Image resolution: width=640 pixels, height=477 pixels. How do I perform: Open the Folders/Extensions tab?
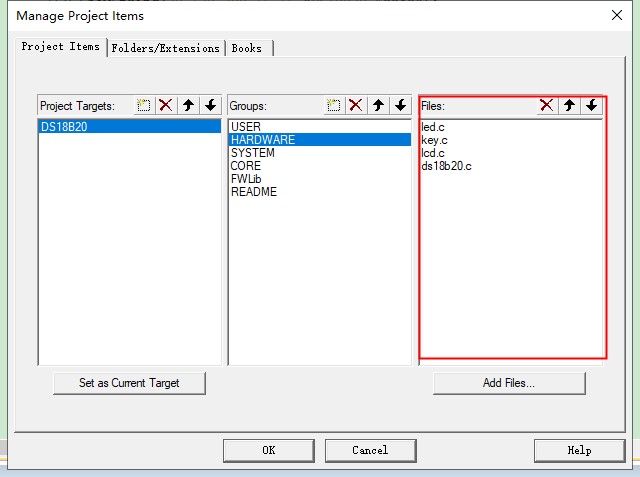166,48
